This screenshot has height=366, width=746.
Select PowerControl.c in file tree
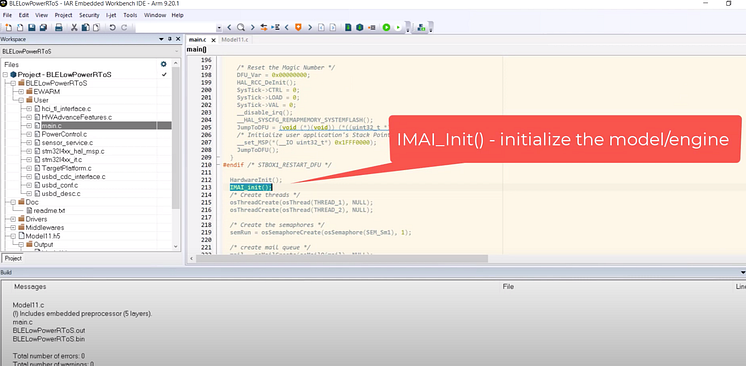(64, 134)
